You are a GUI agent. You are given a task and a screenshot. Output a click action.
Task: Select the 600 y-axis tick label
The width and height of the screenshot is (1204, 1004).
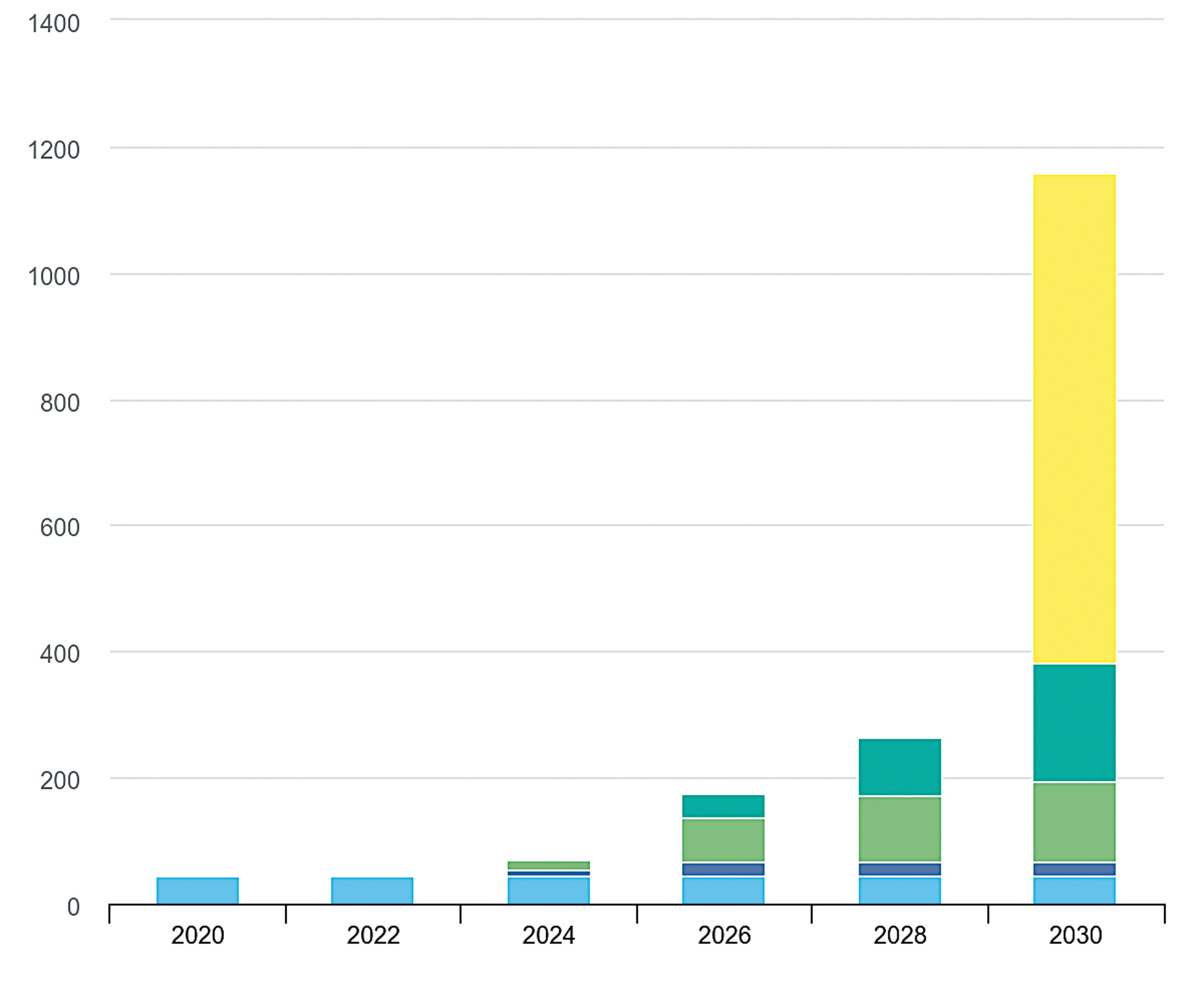point(59,528)
